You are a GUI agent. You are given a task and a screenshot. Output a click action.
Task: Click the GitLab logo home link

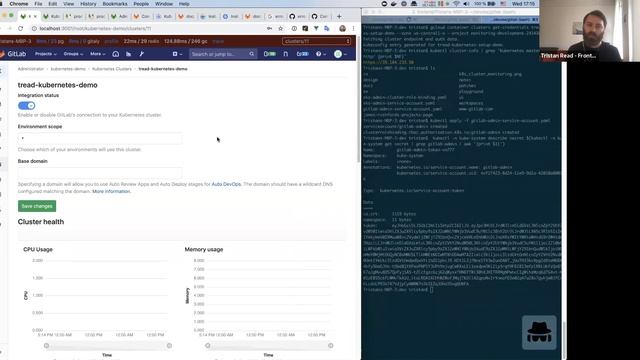click(13, 54)
